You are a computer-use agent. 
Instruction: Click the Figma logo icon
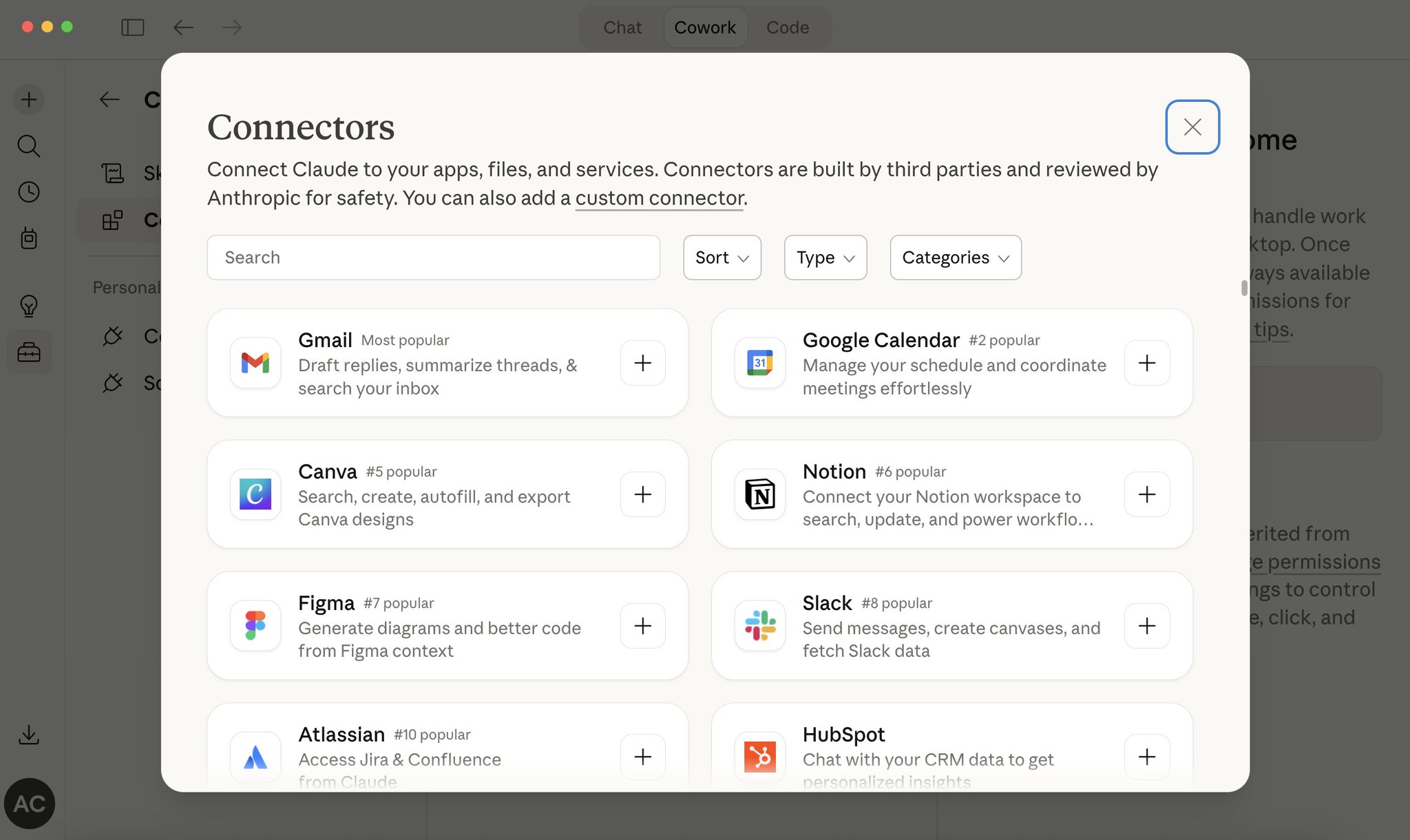(255, 626)
